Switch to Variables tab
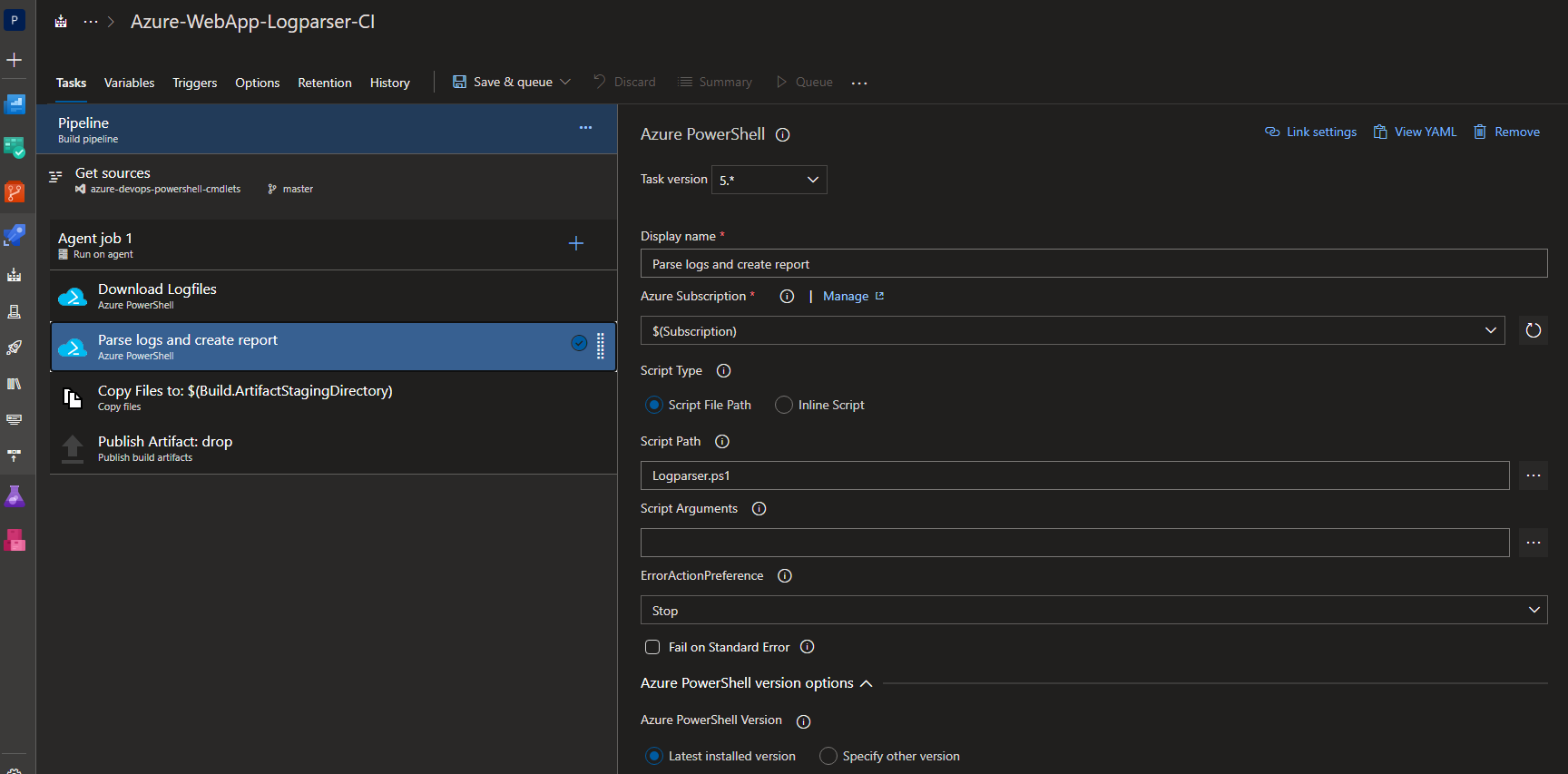Viewport: 1568px width, 774px height. tap(129, 83)
